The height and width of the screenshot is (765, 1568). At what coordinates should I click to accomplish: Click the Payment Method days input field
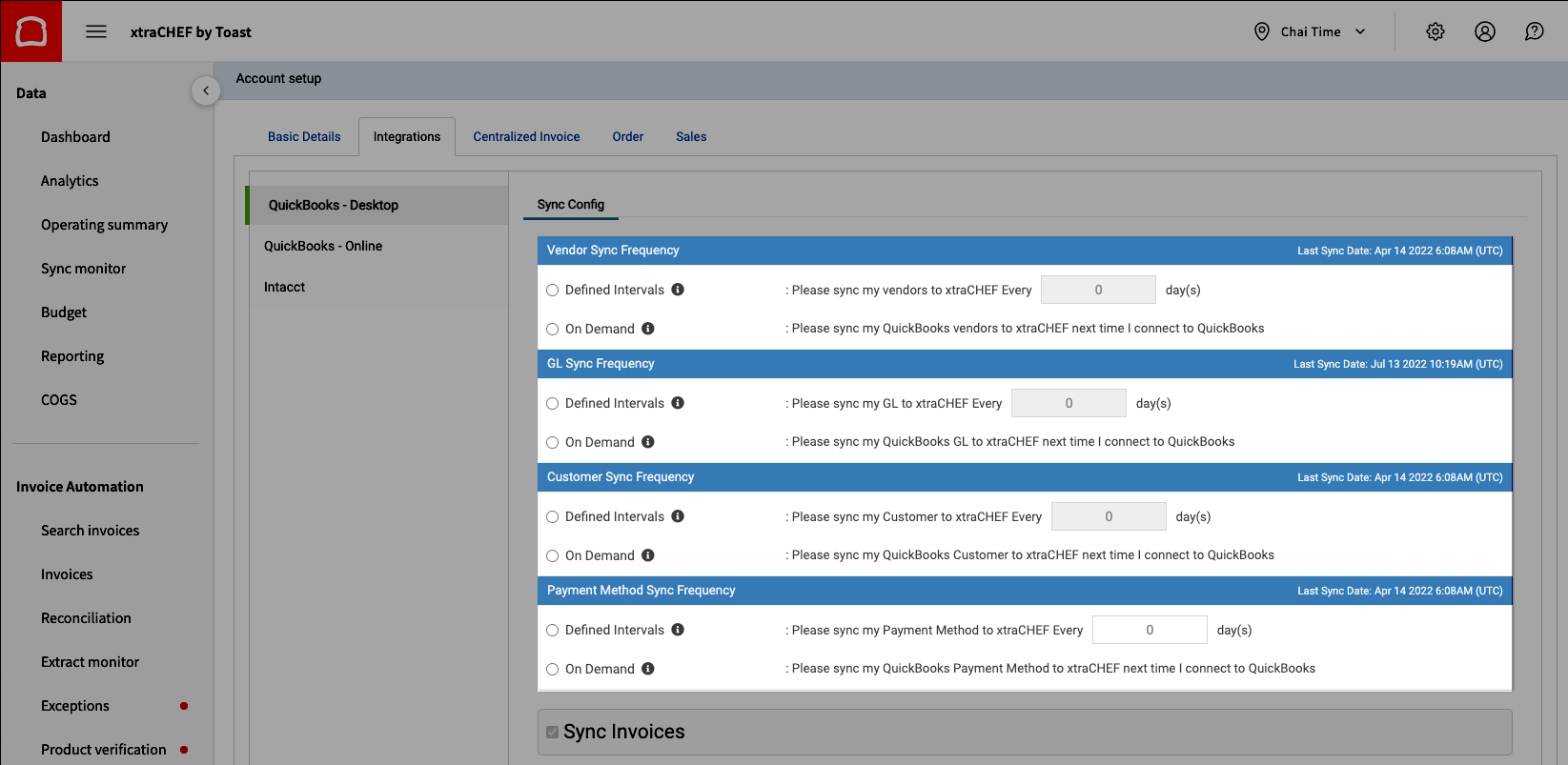1150,630
